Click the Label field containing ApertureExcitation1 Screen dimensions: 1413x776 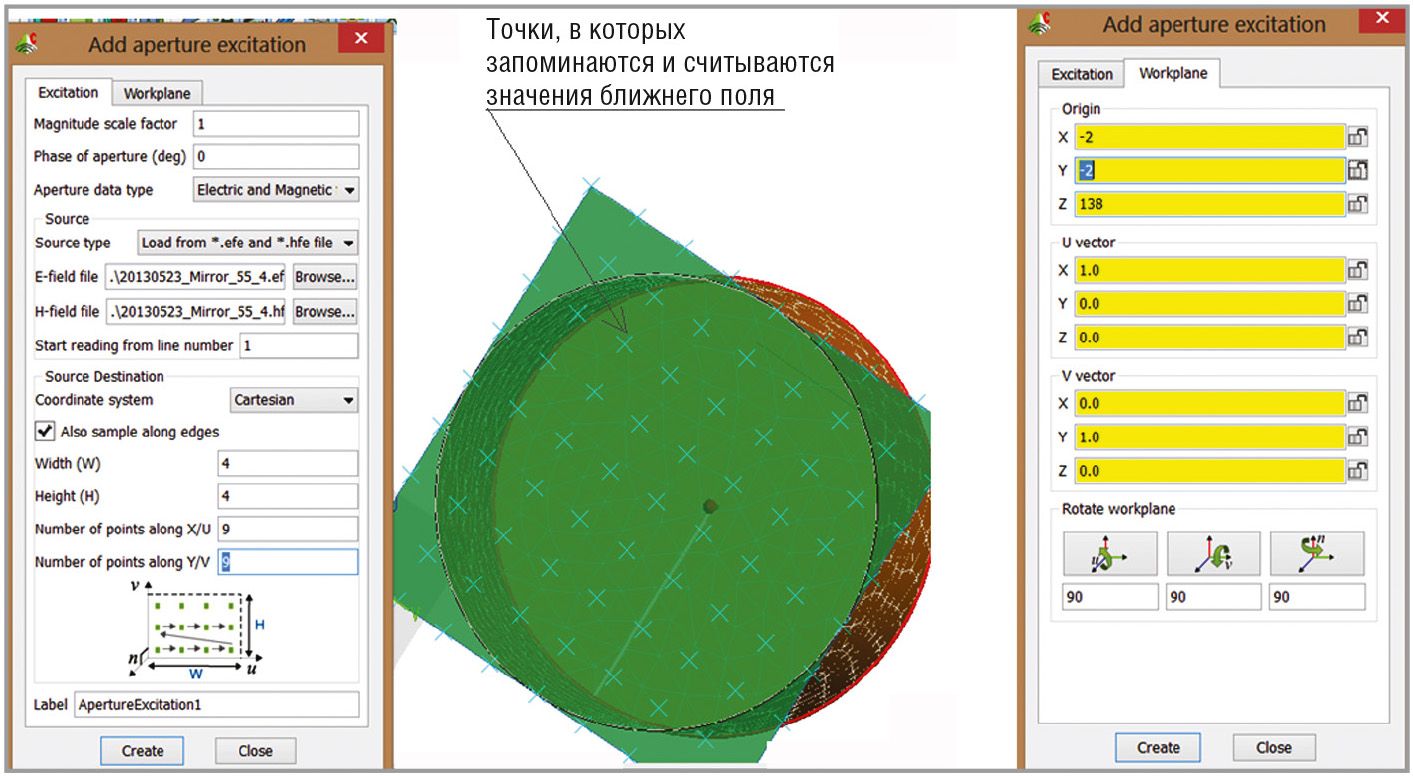pyautogui.click(x=216, y=704)
